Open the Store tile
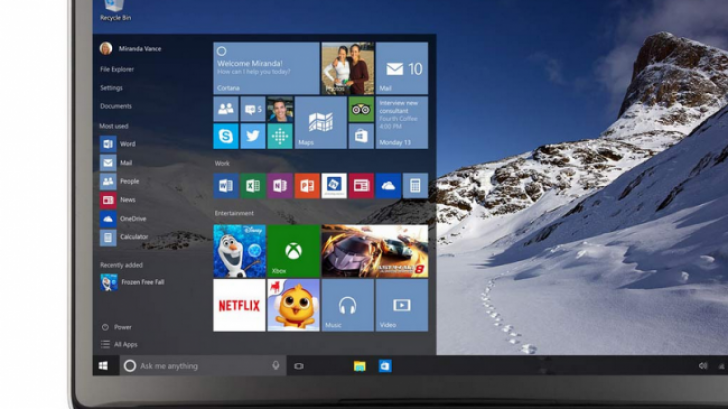The height and width of the screenshot is (409, 728). tap(361, 136)
